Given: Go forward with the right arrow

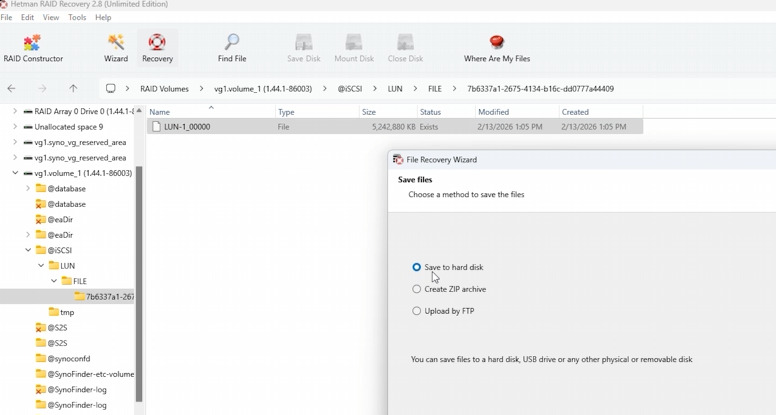Looking at the screenshot, I should [x=43, y=89].
